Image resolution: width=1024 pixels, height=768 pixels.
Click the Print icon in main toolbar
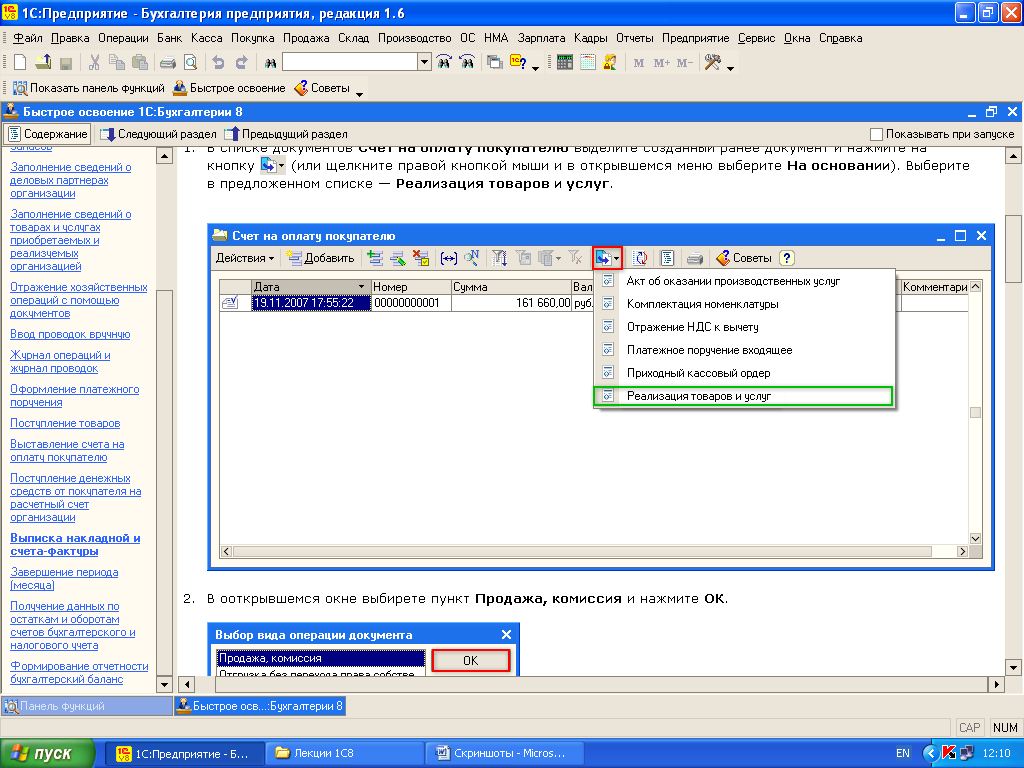coord(168,63)
